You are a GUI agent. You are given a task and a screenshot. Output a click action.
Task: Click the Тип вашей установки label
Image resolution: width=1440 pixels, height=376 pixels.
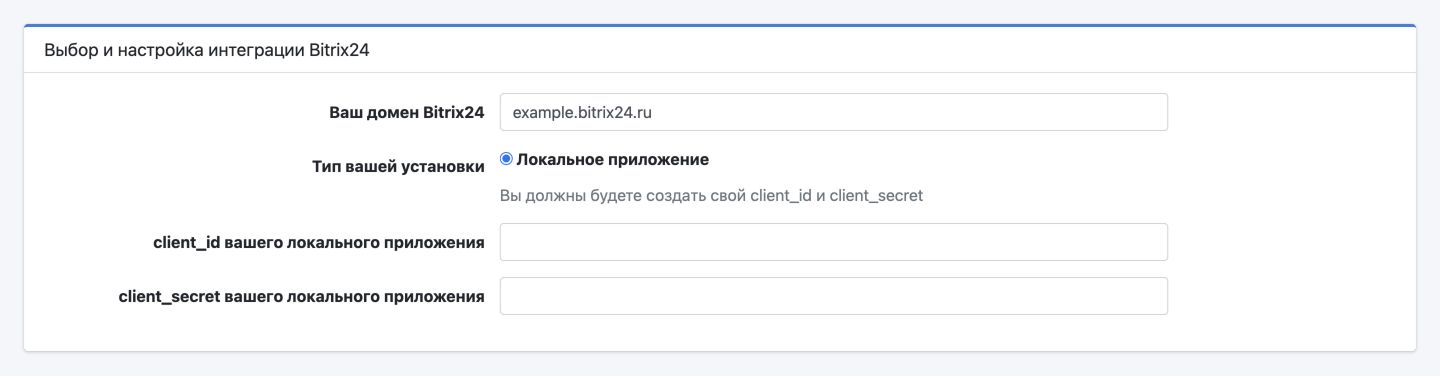point(399,167)
